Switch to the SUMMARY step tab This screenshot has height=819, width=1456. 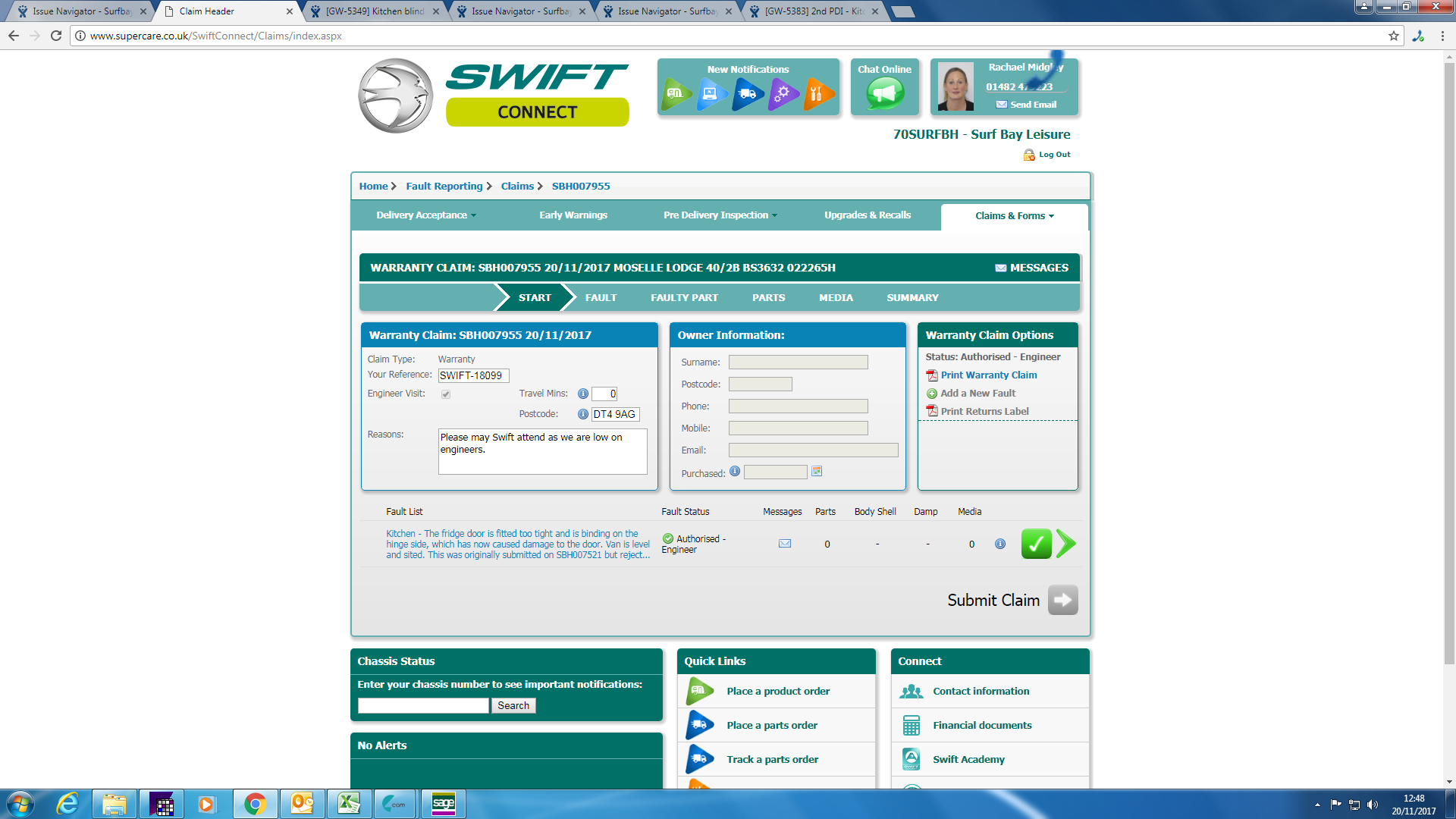[x=912, y=298]
